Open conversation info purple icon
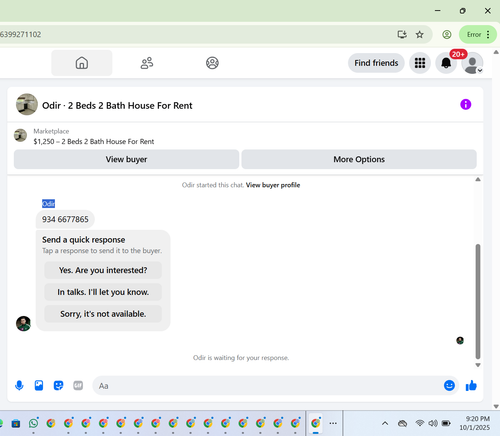 pos(465,104)
